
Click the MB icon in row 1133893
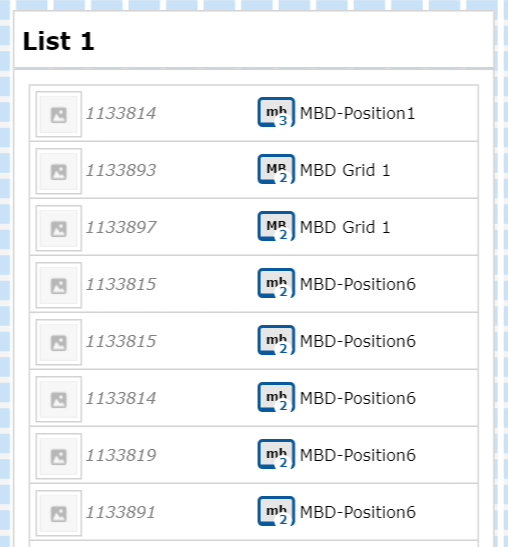tap(276, 169)
